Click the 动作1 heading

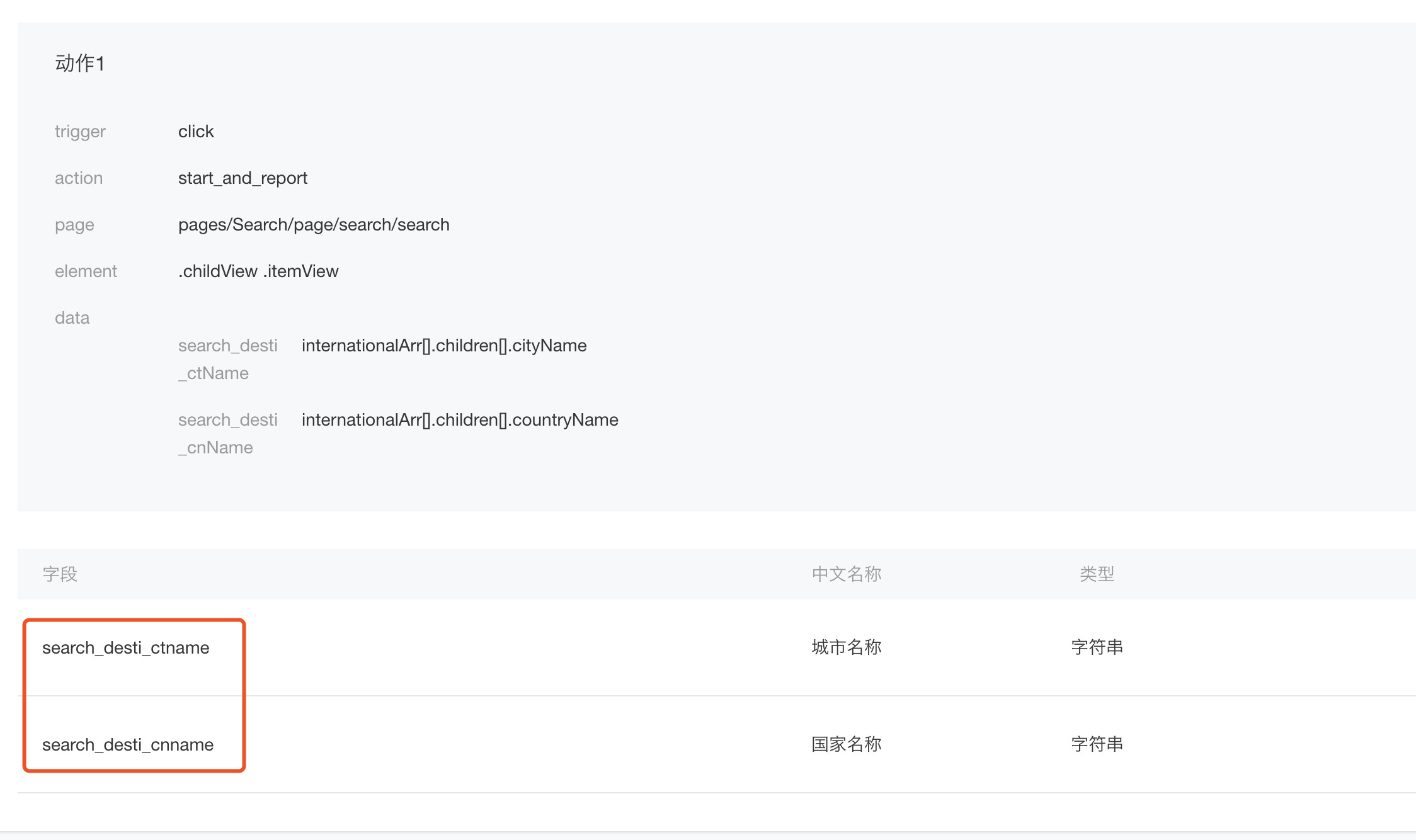pos(79,64)
